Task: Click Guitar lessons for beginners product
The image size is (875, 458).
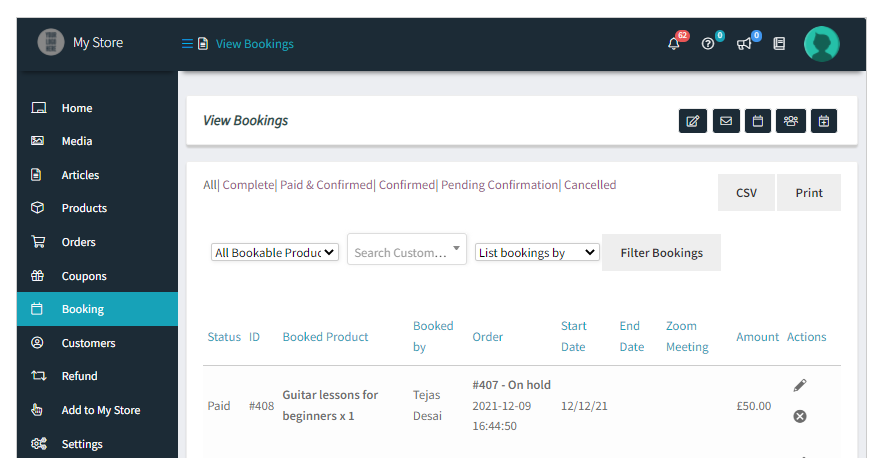Action: 330,405
